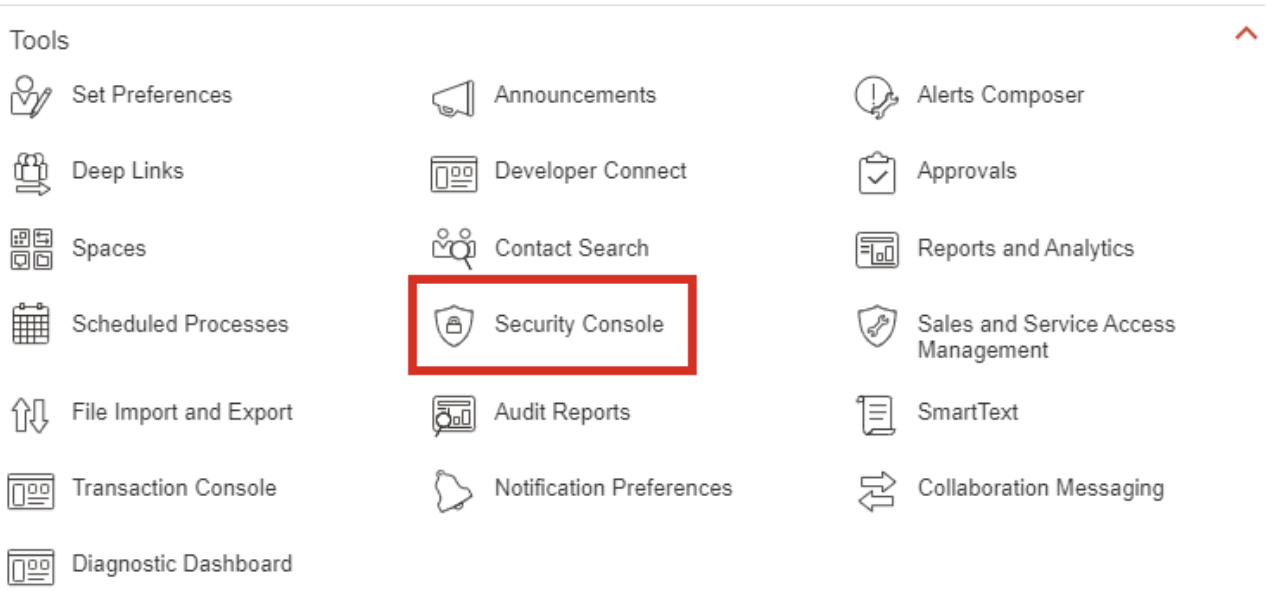The width and height of the screenshot is (1268, 608).
Task: Open the File Import and Export link
Action: tap(182, 412)
